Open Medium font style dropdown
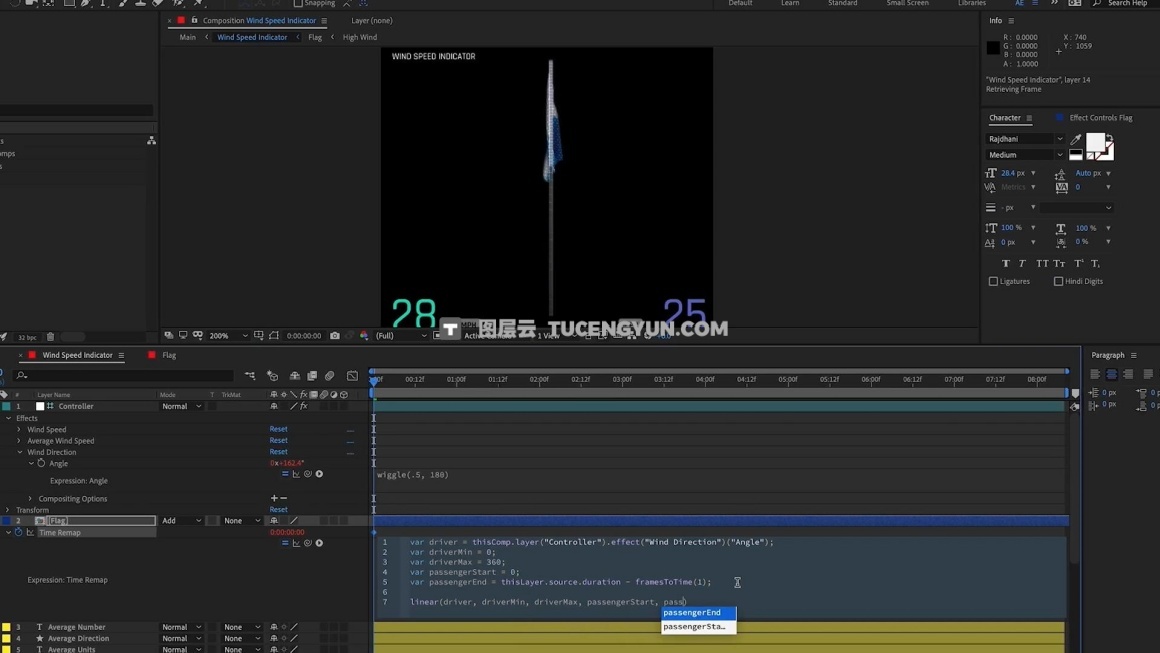 [x=1025, y=155]
